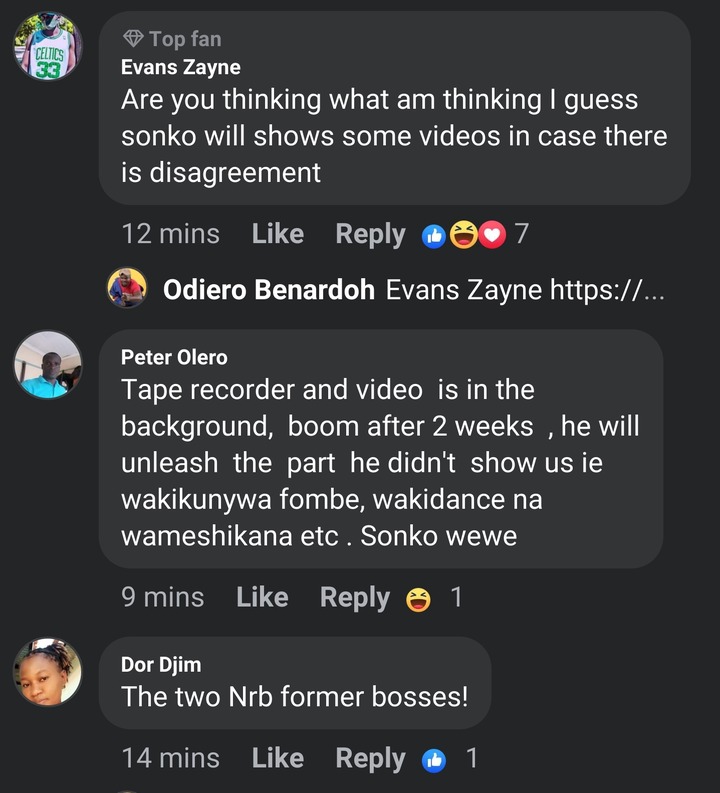Reply to Peter Olero's comment

pyautogui.click(x=354, y=597)
